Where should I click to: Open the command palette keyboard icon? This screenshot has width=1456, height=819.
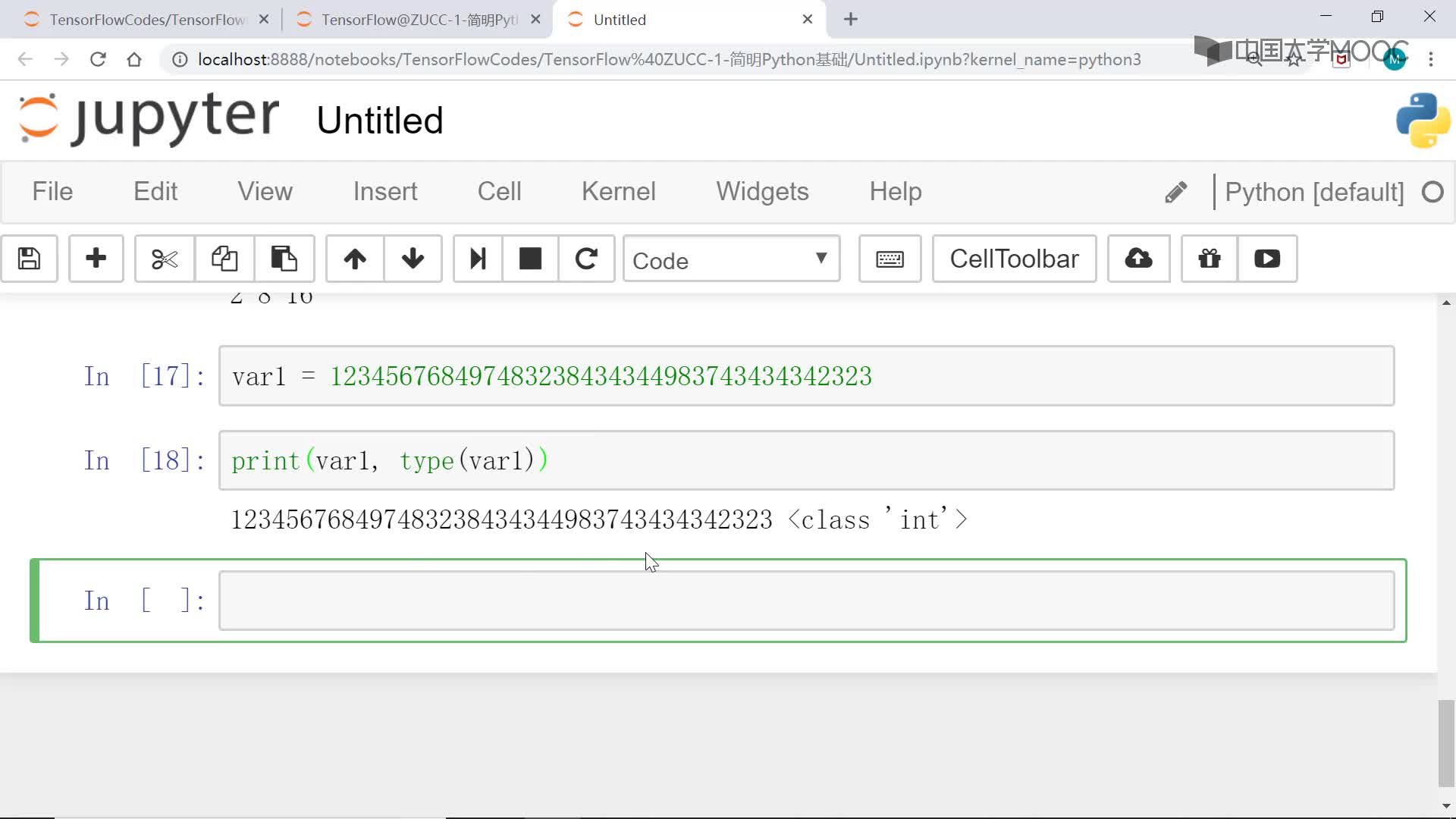pyautogui.click(x=890, y=259)
